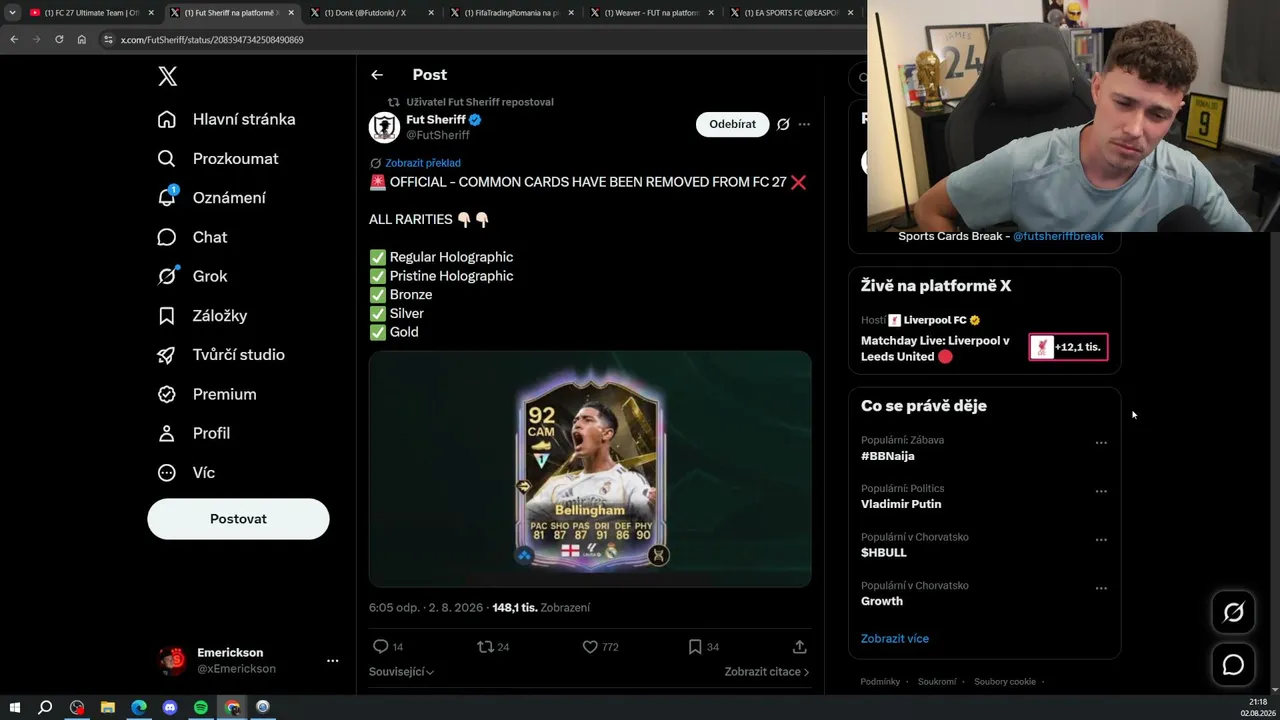1280x720 pixels.
Task: Click the Fut Sheriff profile avatar
Action: pos(384,127)
